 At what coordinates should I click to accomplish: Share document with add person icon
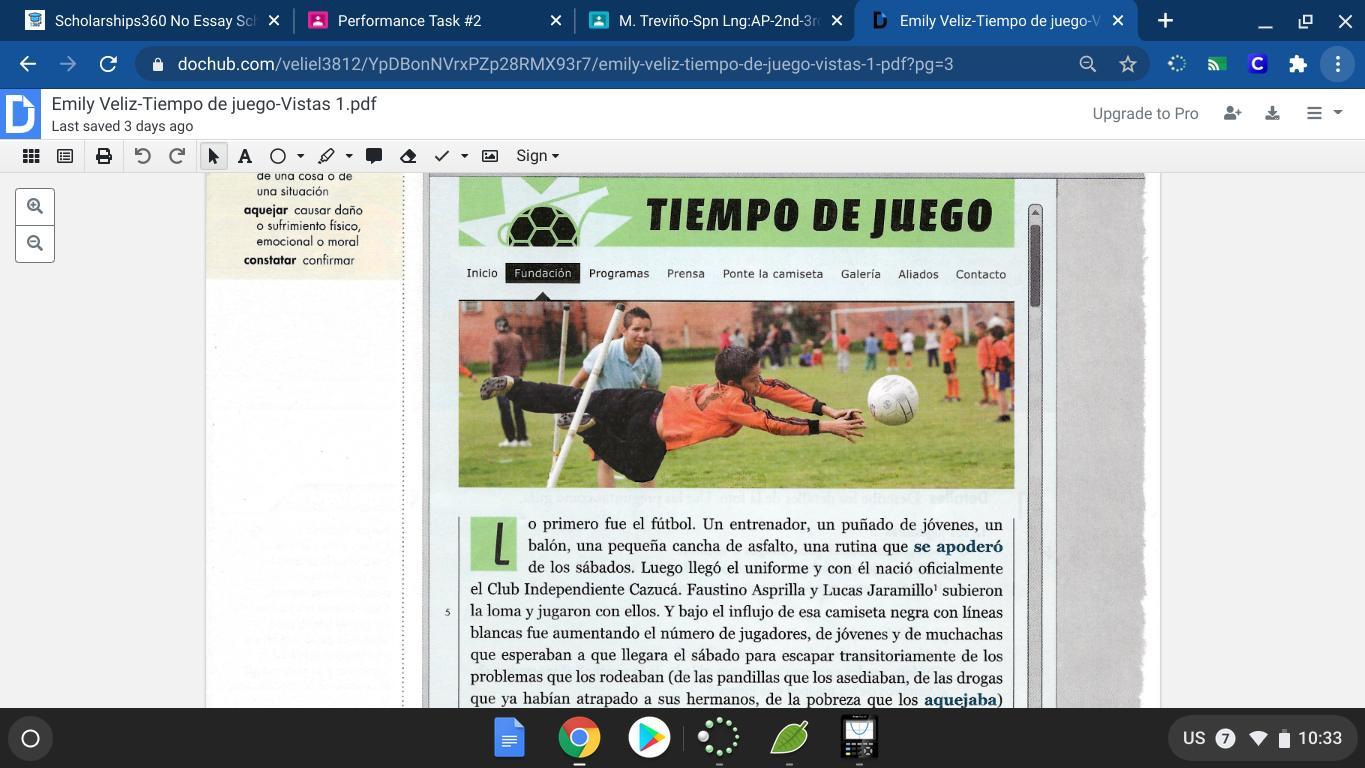coord(1233,113)
